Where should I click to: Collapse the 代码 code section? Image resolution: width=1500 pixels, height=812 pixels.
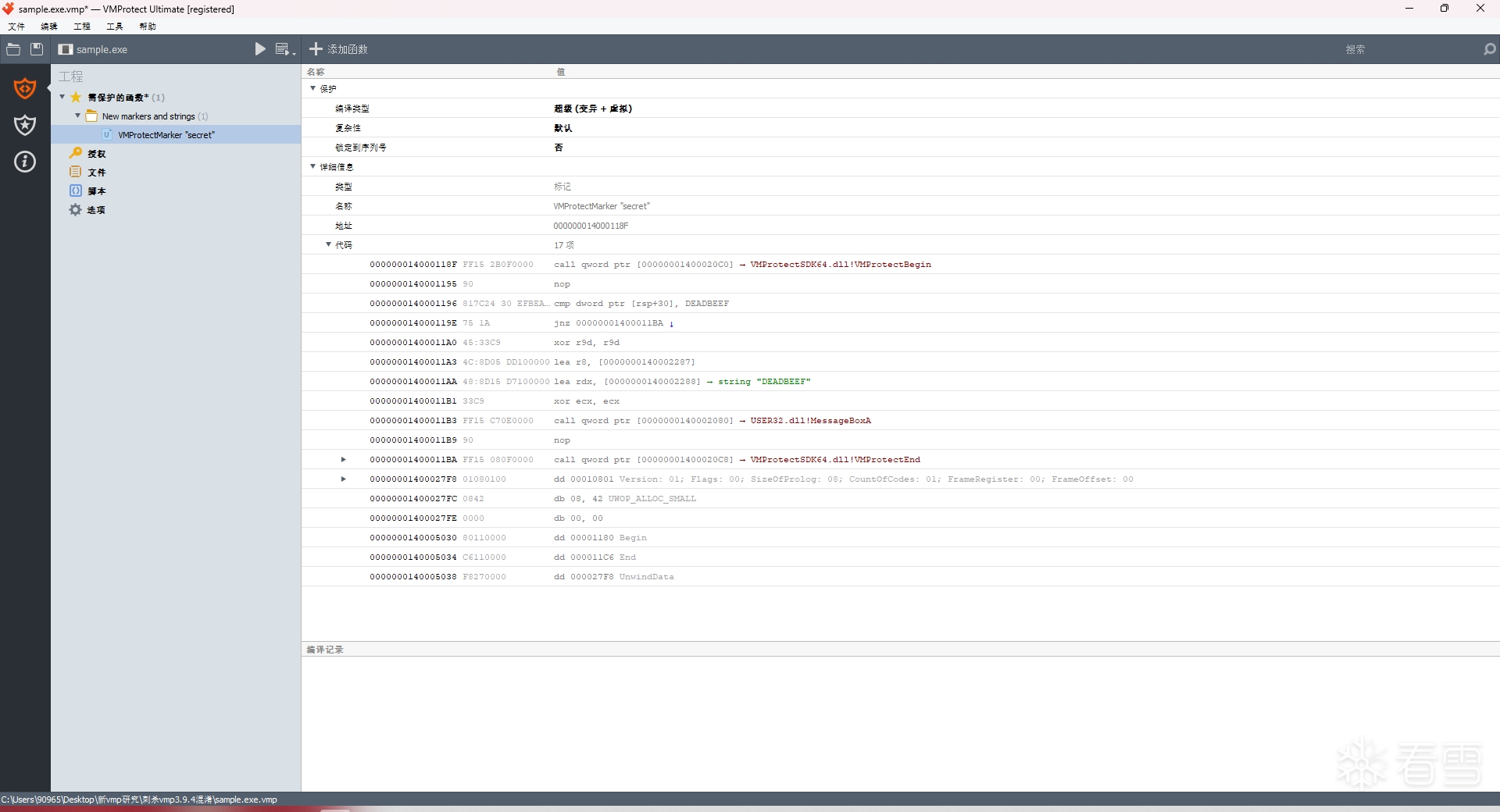(329, 244)
